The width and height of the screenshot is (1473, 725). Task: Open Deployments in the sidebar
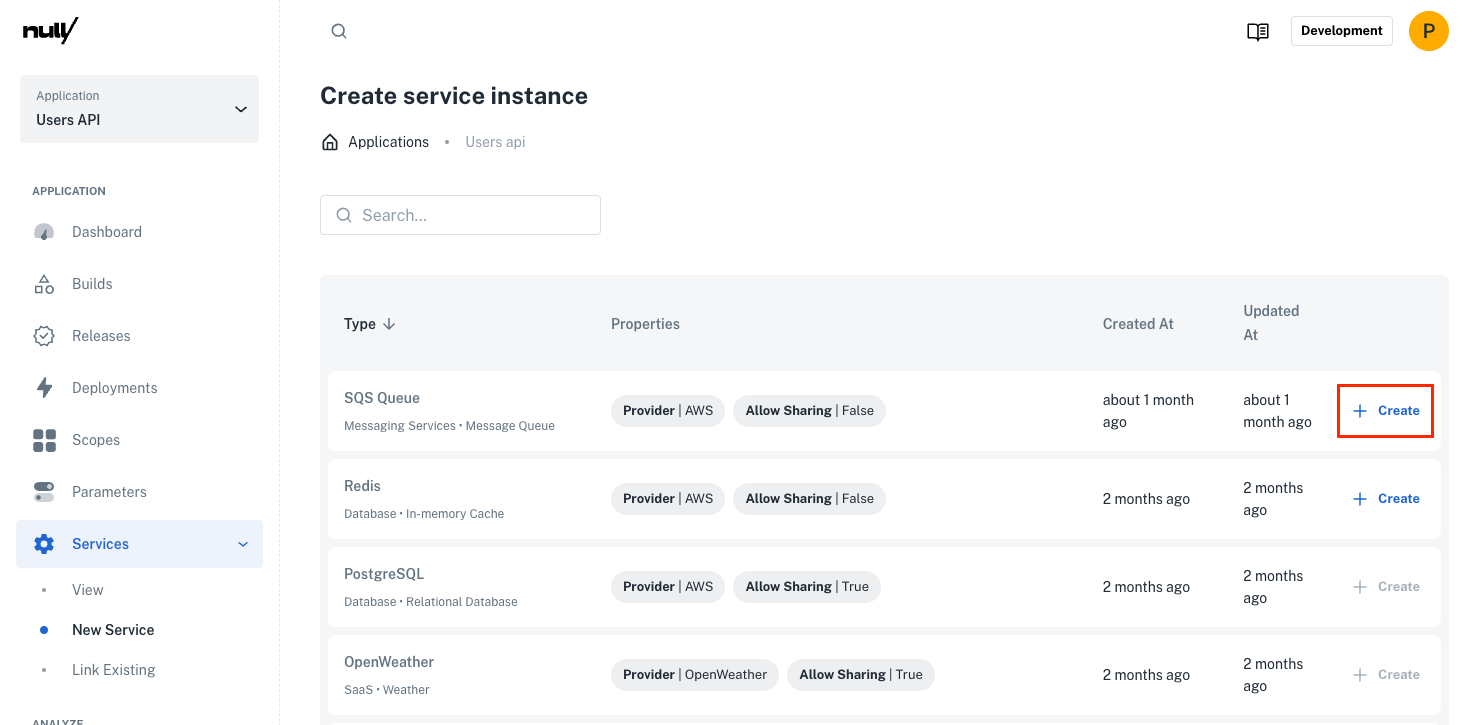115,388
